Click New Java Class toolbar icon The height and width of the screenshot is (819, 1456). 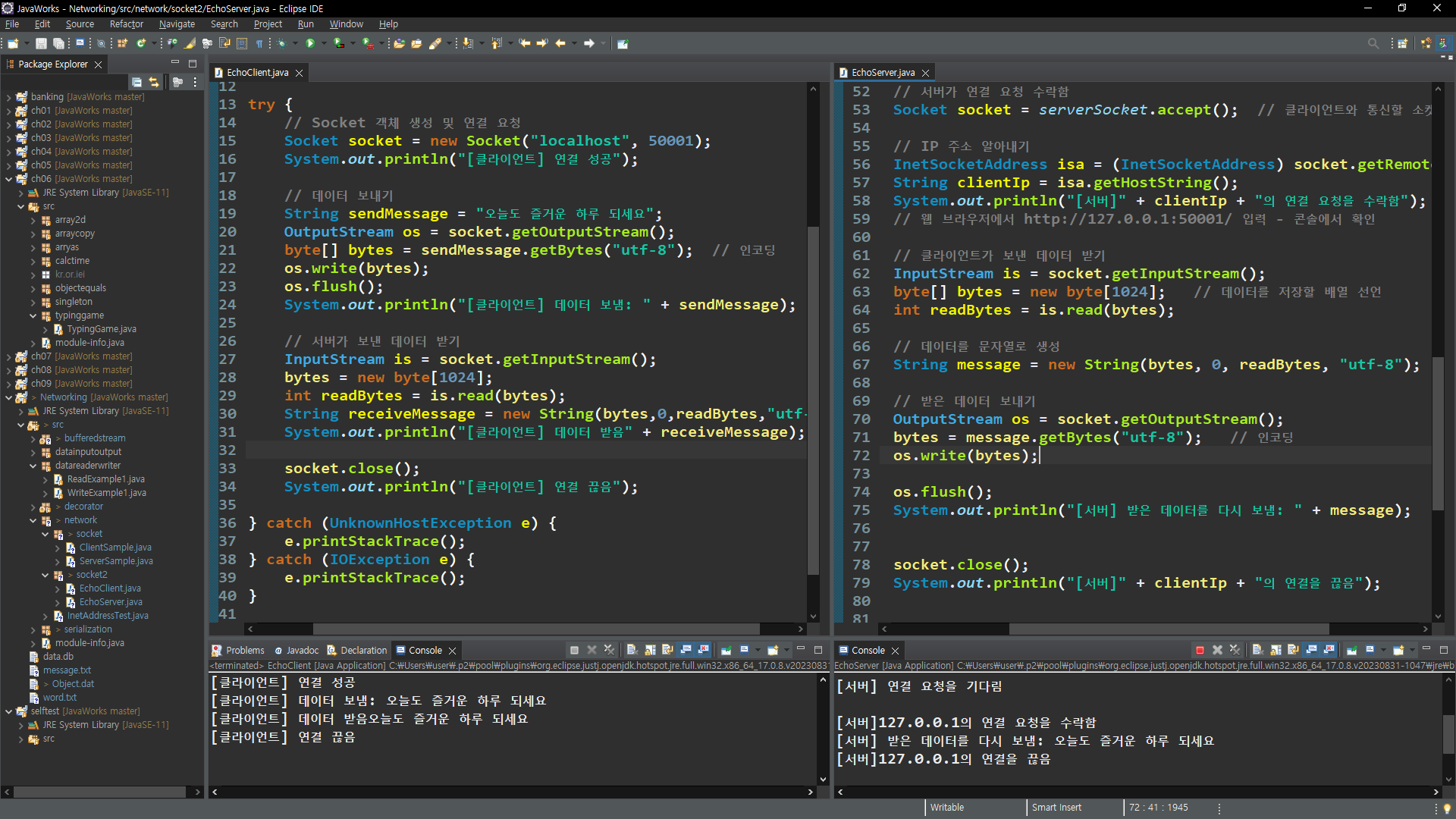click(141, 43)
